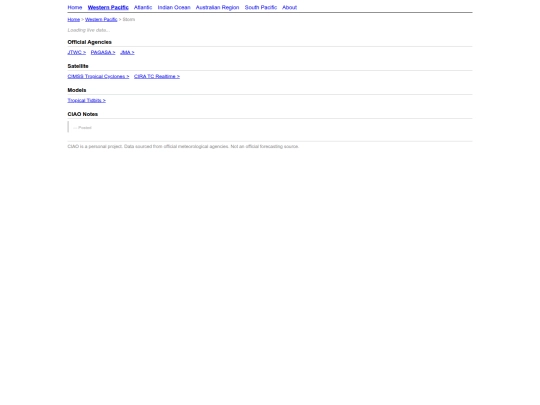Click the footer disclaimer about CIAO
540x405 pixels.
(x=183, y=146)
